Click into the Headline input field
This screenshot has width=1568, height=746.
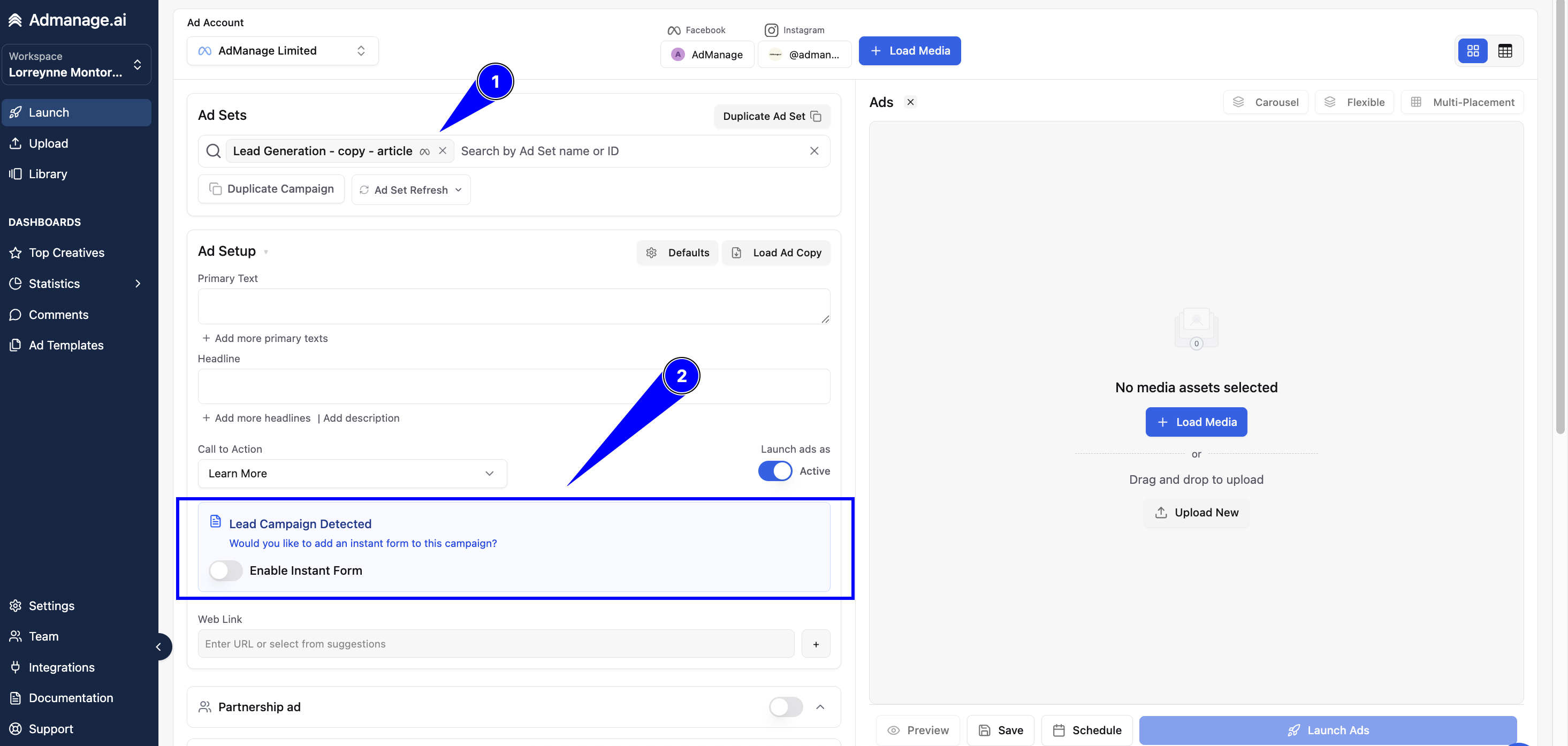tap(514, 386)
